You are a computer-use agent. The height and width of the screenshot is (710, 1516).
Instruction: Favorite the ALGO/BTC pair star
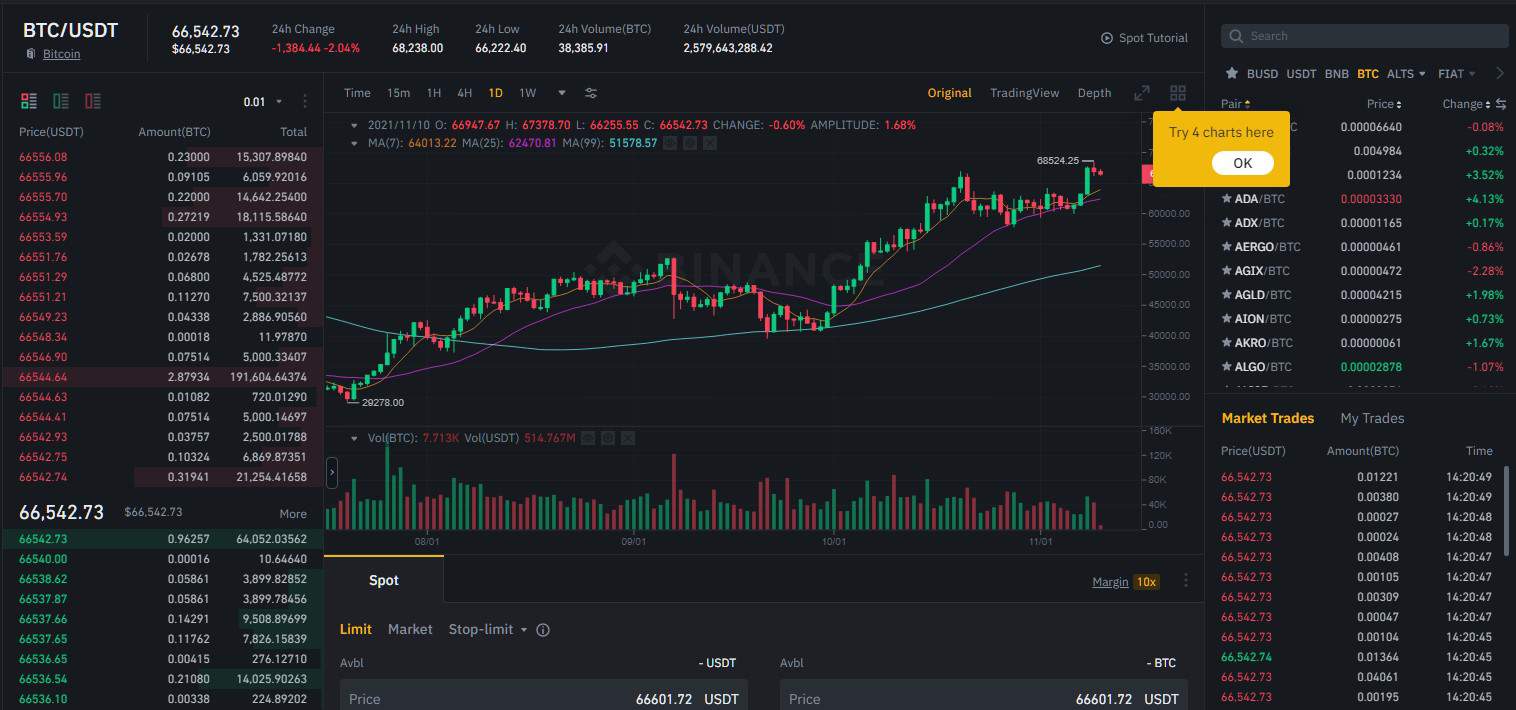point(1226,367)
